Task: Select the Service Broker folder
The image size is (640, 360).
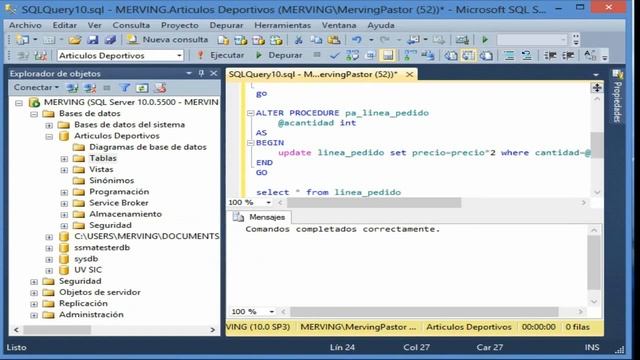Action: pyautogui.click(x=119, y=203)
